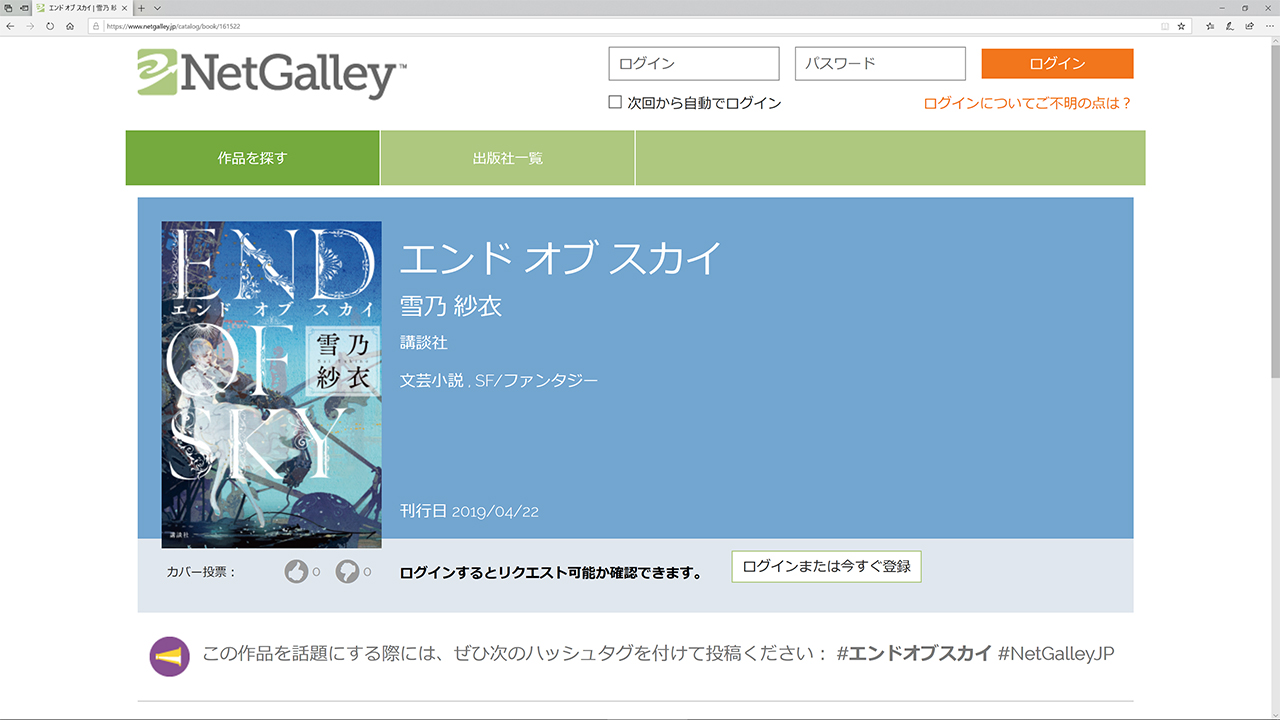
Task: Click the 文芸小説 genre link
Action: 432,380
